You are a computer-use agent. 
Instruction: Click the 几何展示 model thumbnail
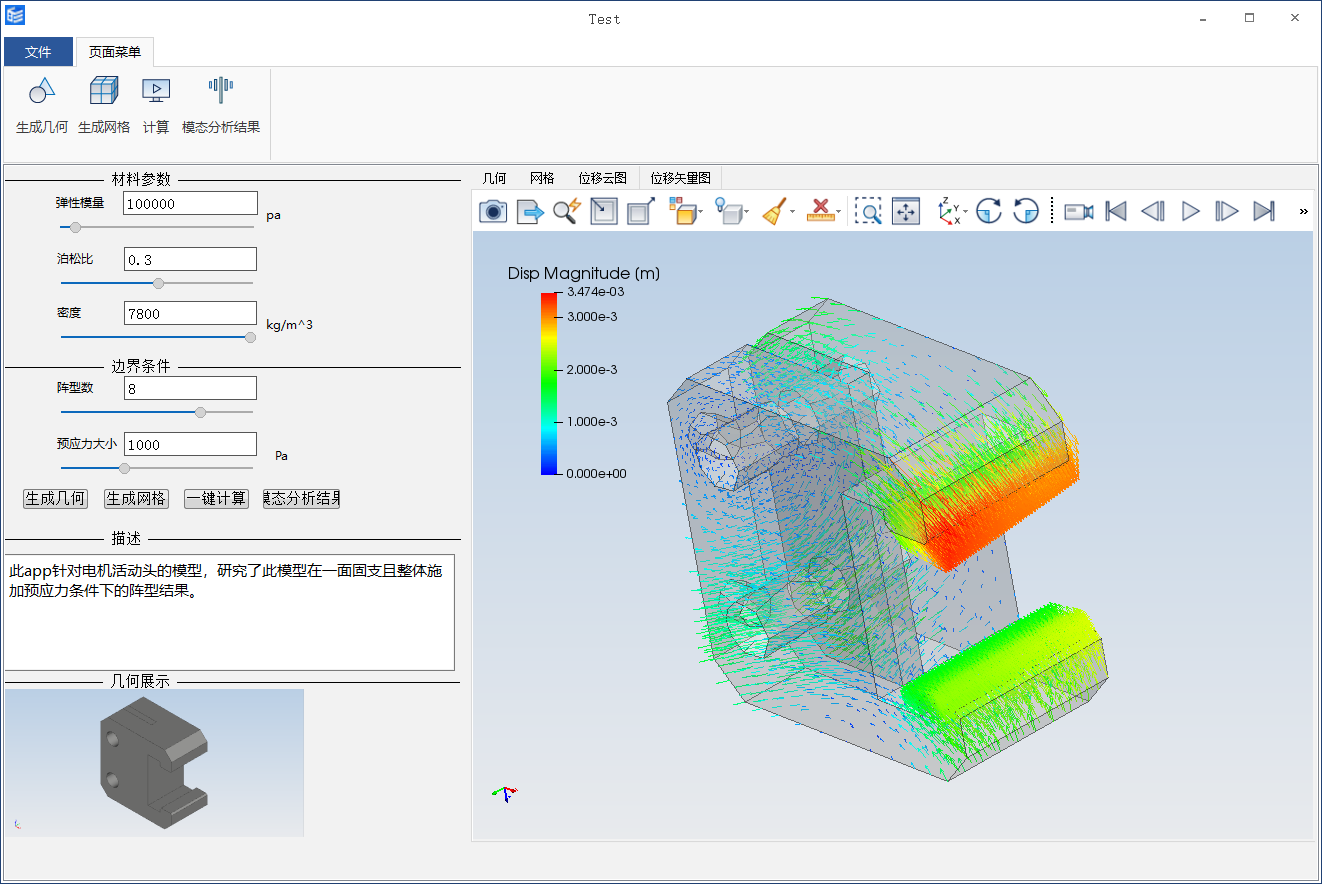pyautogui.click(x=154, y=762)
